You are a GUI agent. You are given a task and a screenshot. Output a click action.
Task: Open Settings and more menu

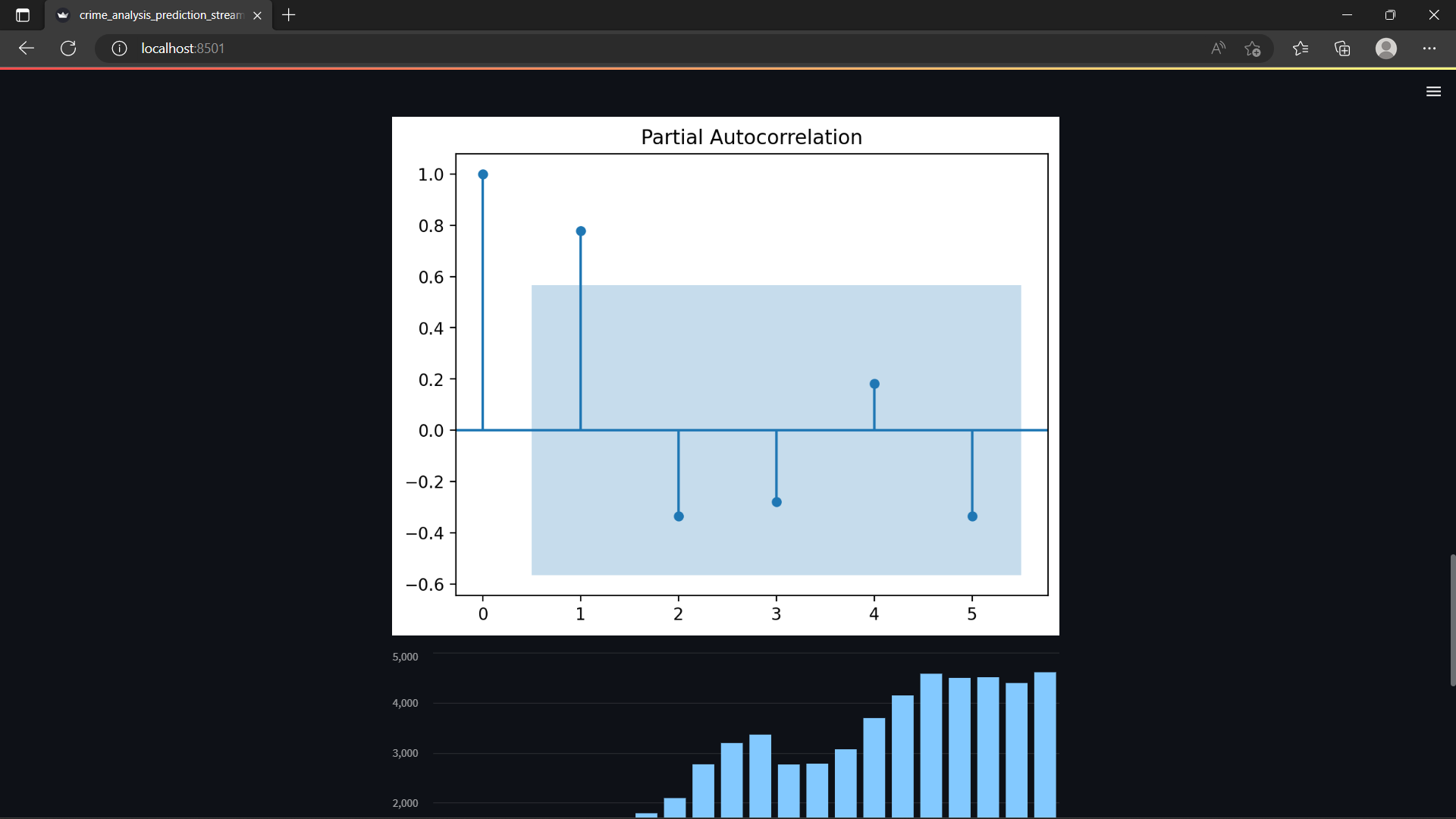(x=1430, y=48)
